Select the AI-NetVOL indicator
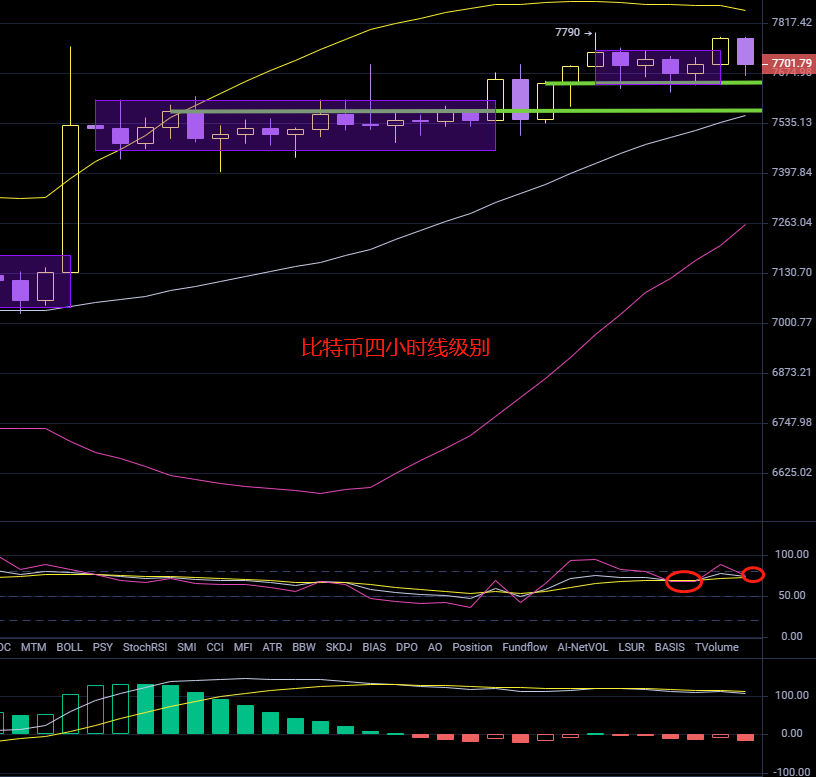This screenshot has width=816, height=777. click(x=582, y=647)
